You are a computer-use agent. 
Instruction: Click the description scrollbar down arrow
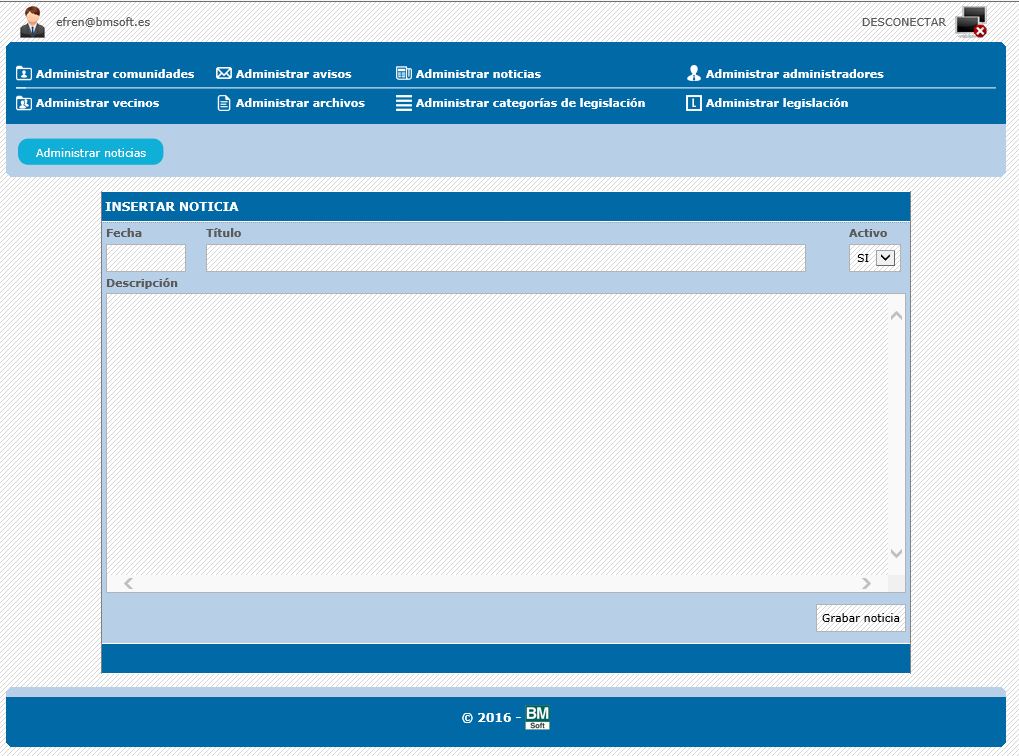click(x=896, y=553)
